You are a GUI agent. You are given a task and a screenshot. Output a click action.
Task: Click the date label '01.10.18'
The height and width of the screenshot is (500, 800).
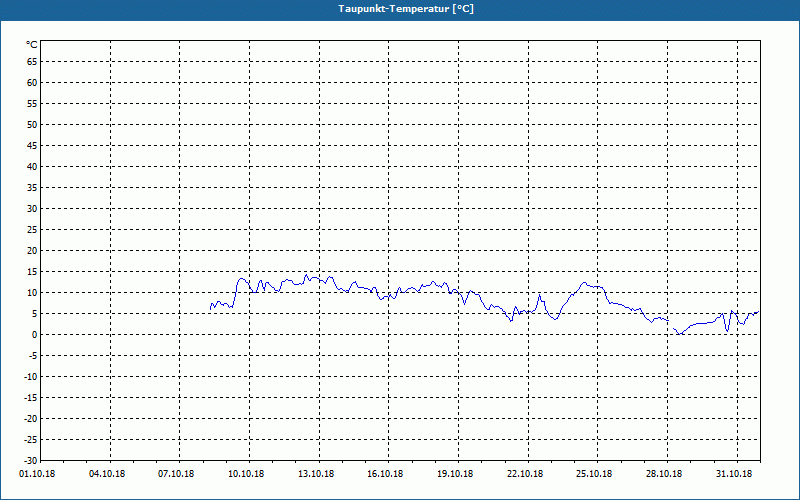[x=37, y=474]
